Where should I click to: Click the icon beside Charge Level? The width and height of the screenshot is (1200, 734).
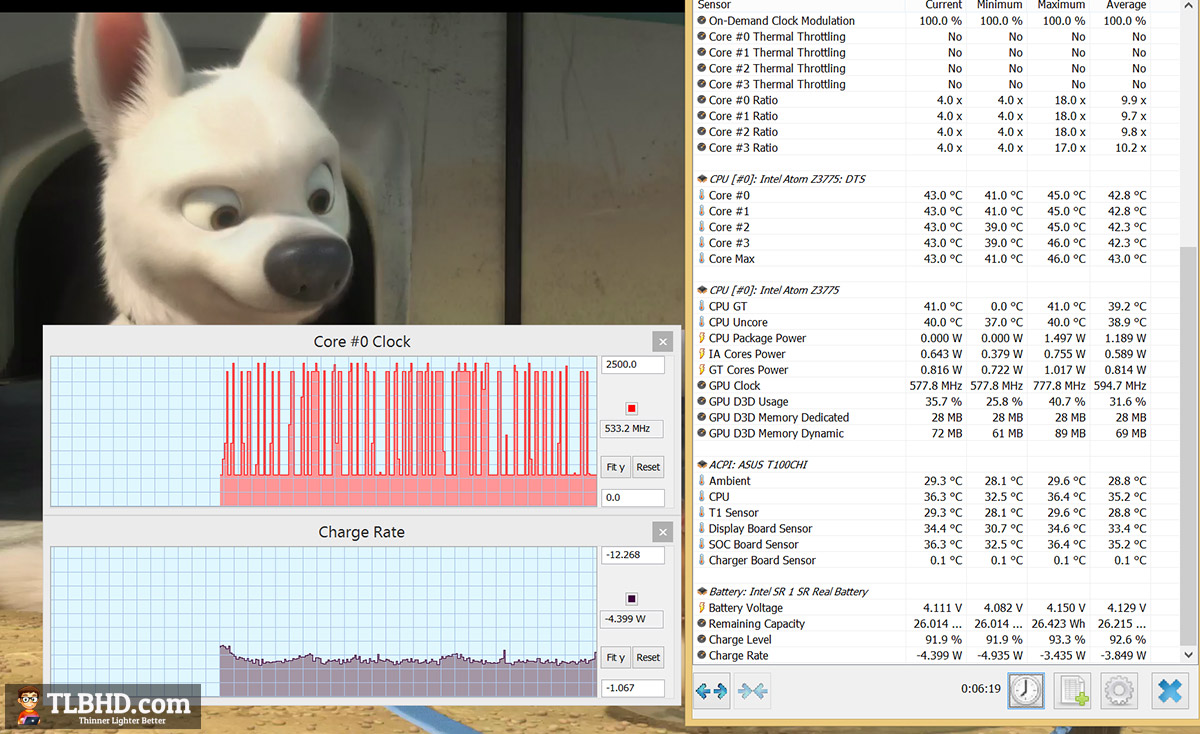(701, 640)
